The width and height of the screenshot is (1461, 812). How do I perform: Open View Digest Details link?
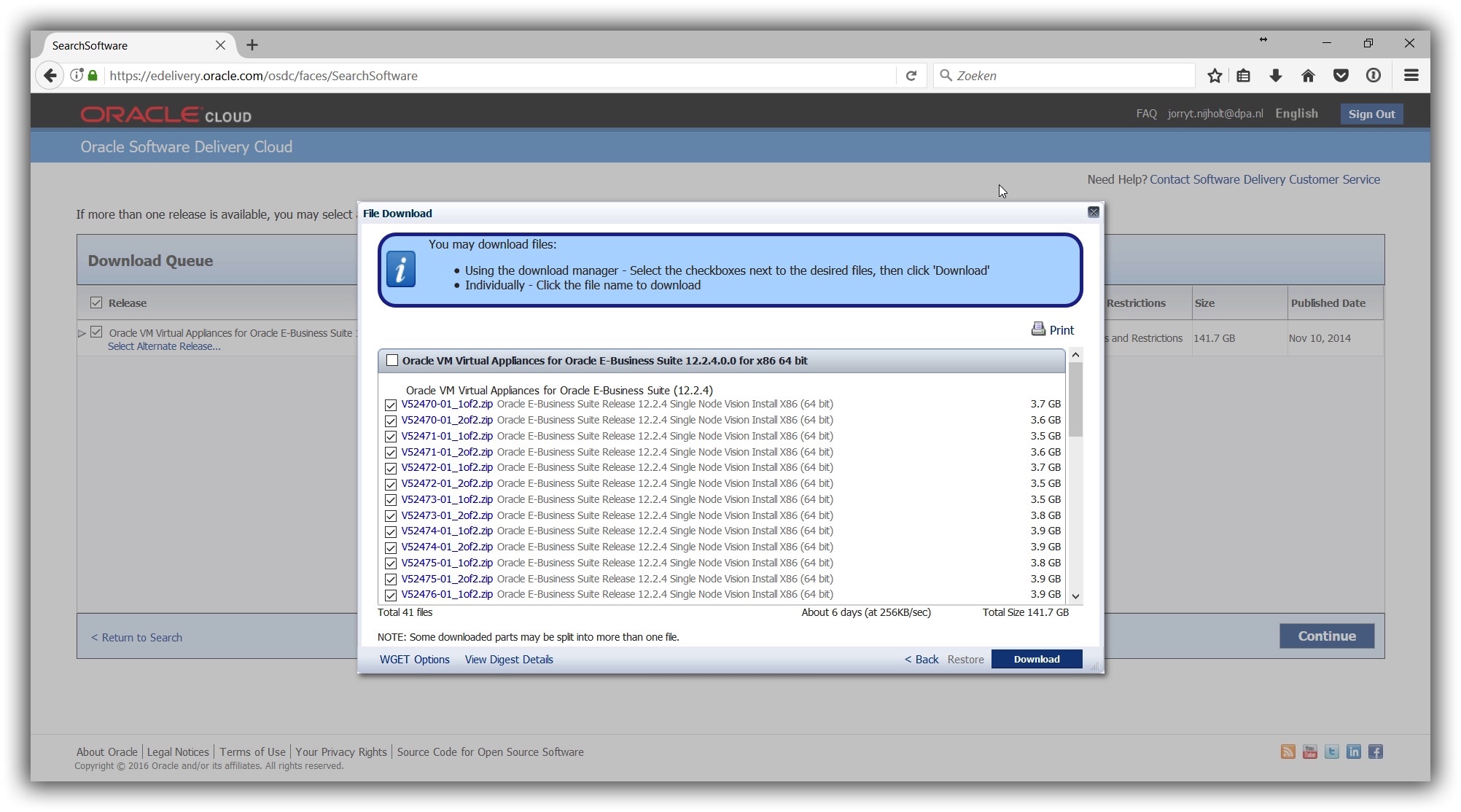[509, 659]
